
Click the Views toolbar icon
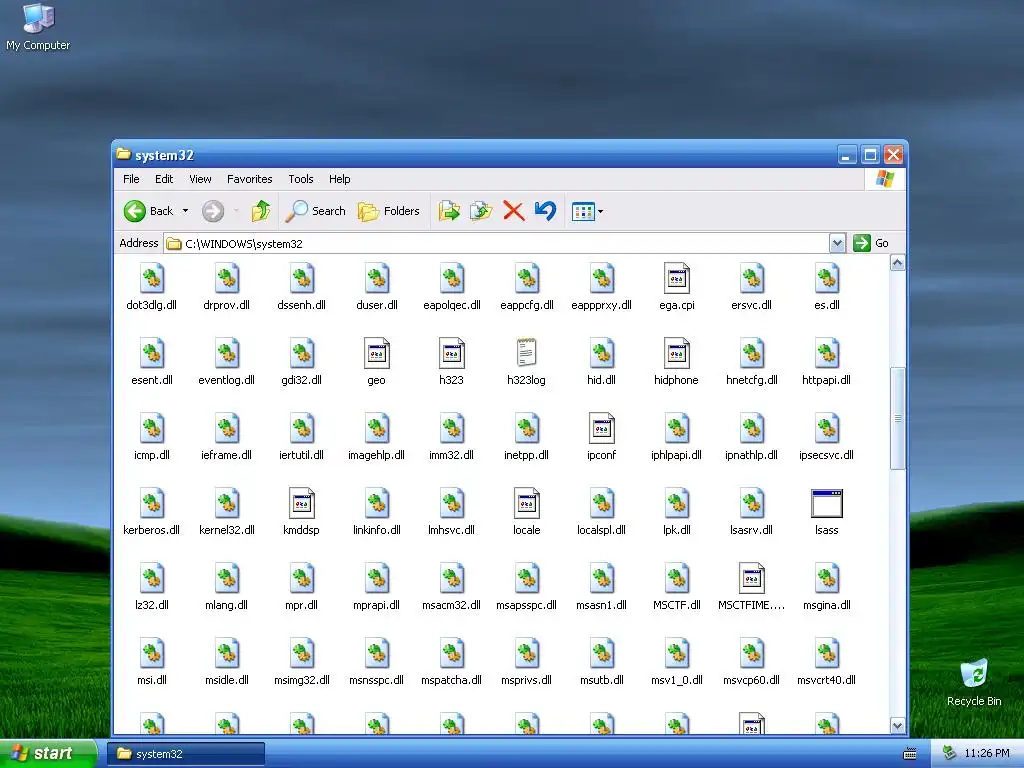point(583,212)
